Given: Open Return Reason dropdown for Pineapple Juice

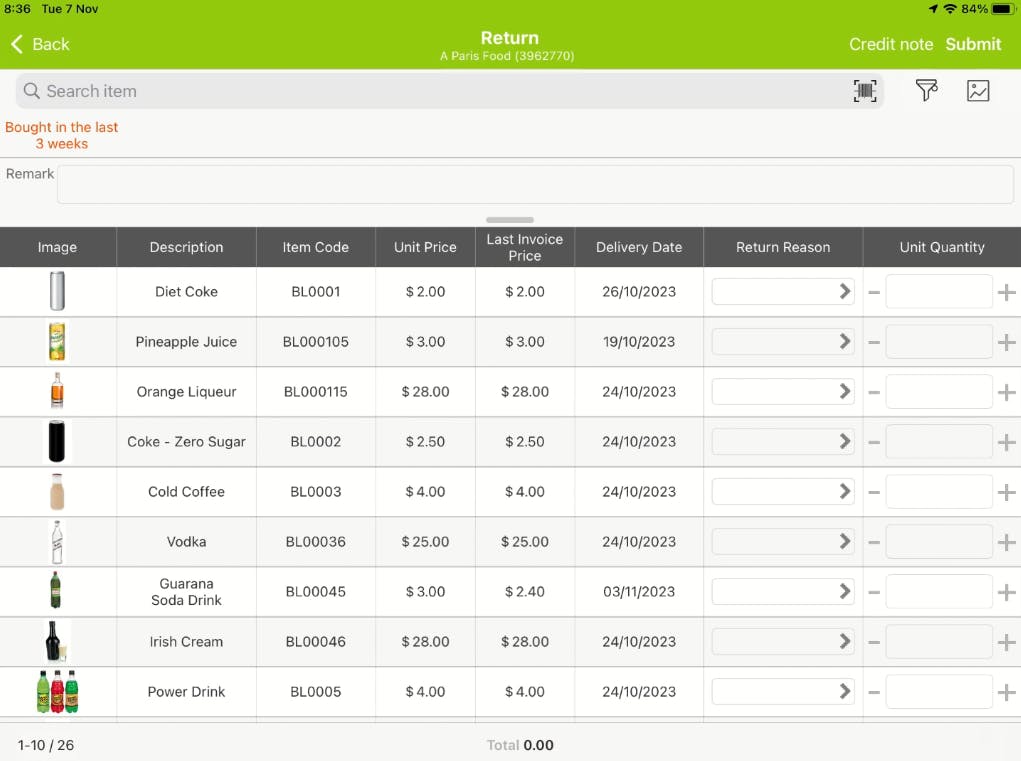Looking at the screenshot, I should [x=783, y=342].
